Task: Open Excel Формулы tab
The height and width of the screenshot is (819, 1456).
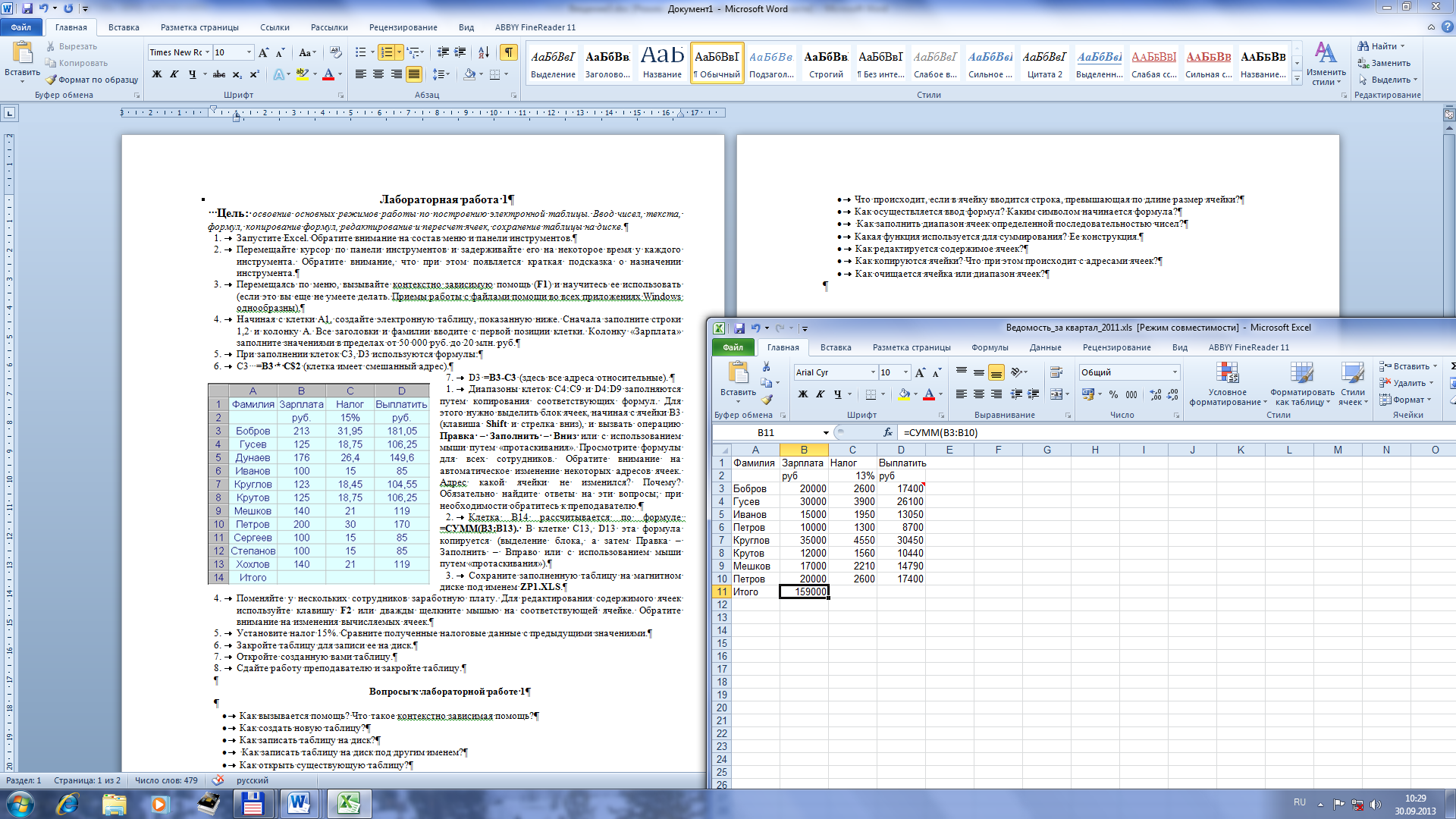Action: 990,347
